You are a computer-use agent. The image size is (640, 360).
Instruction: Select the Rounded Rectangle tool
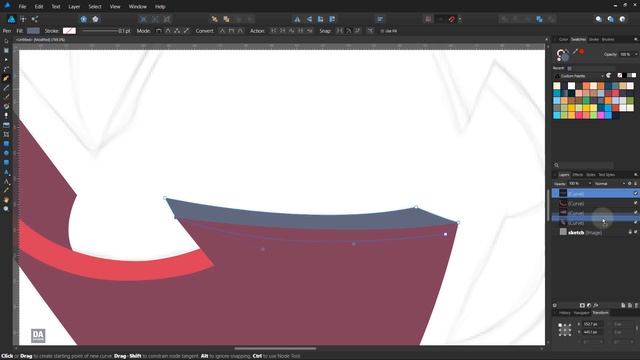6,162
